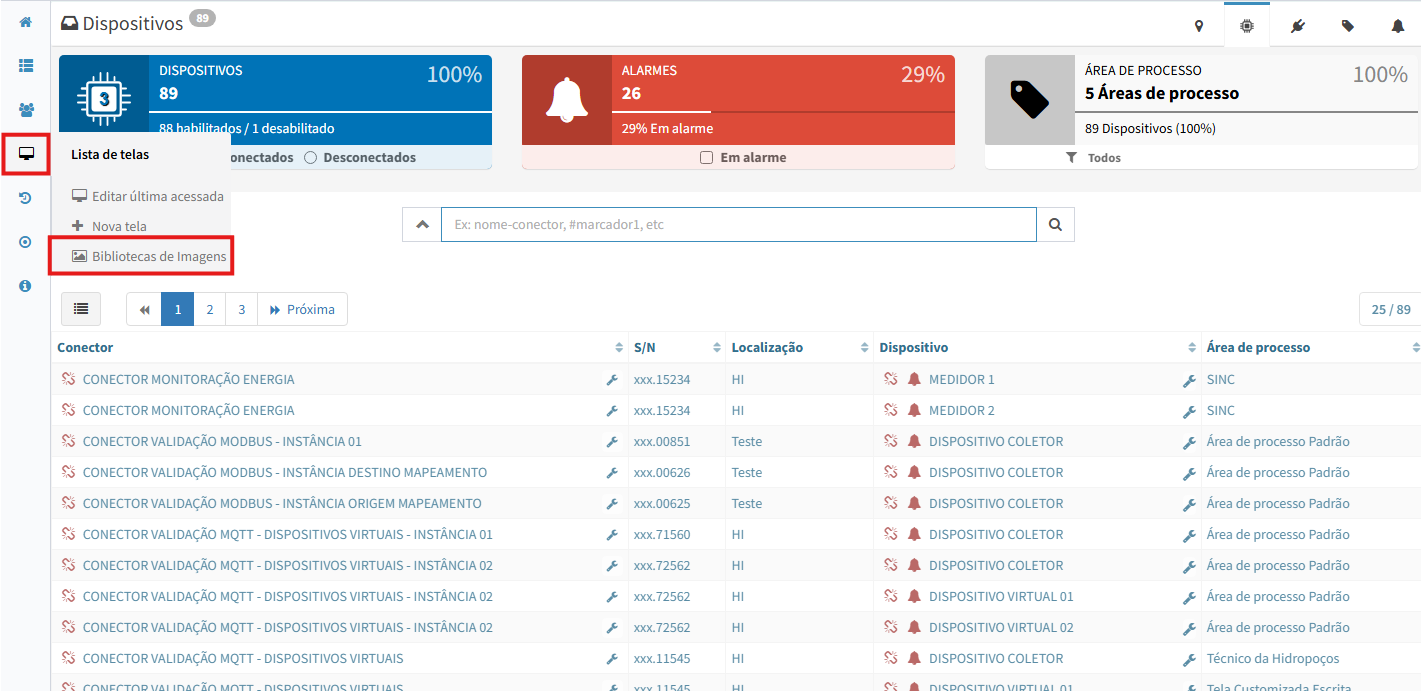Toggle the Em alarme checkbox
The image size is (1421, 691).
point(706,158)
